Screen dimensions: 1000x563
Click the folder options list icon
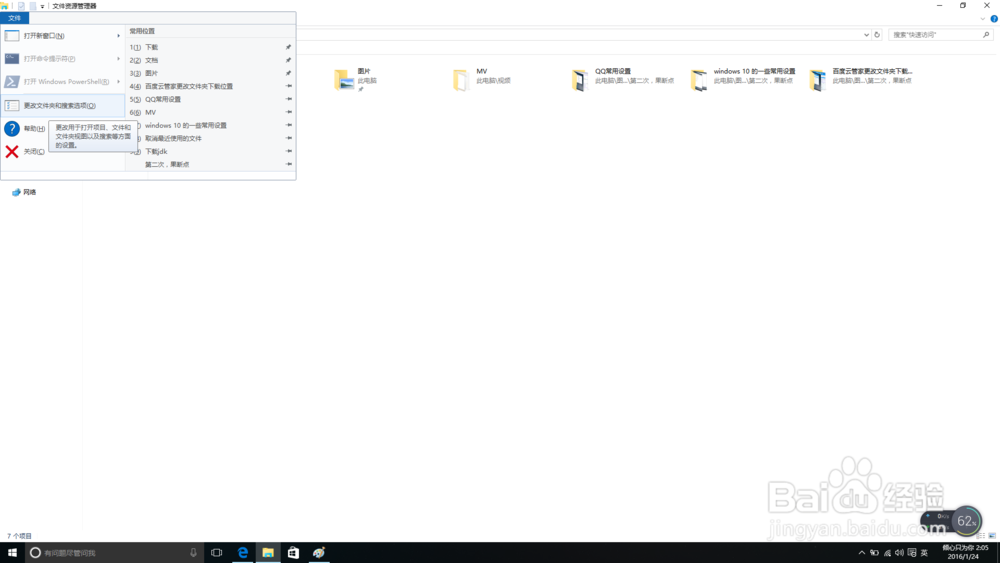pos(11,105)
